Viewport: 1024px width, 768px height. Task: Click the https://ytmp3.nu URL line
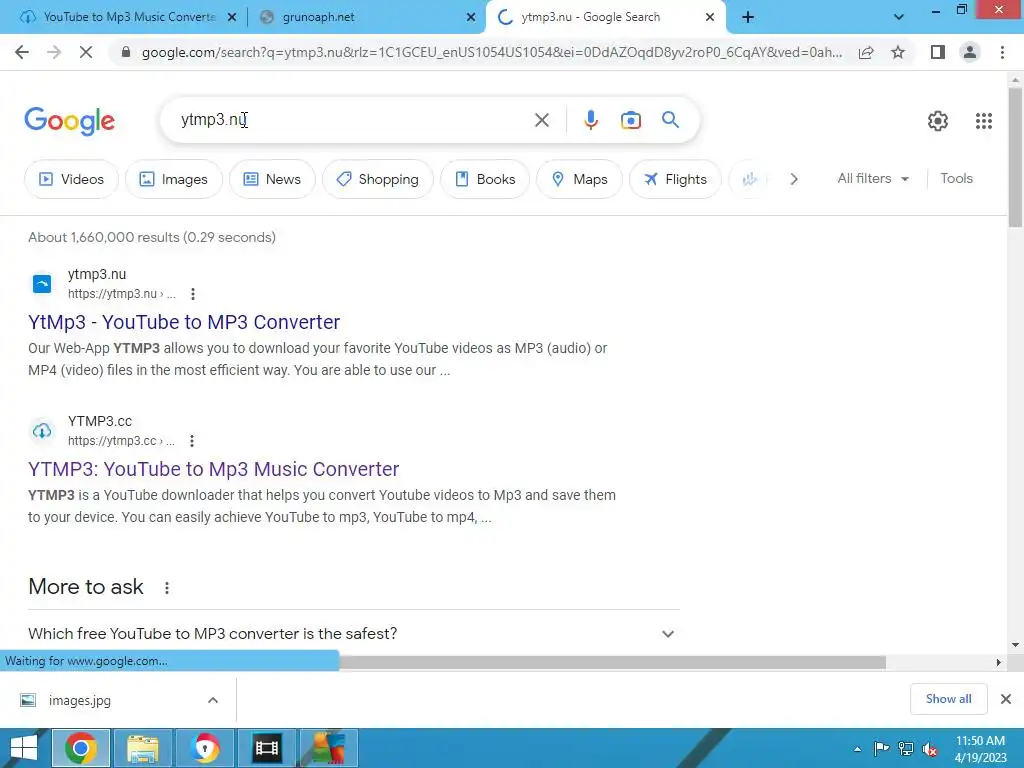click(121, 294)
